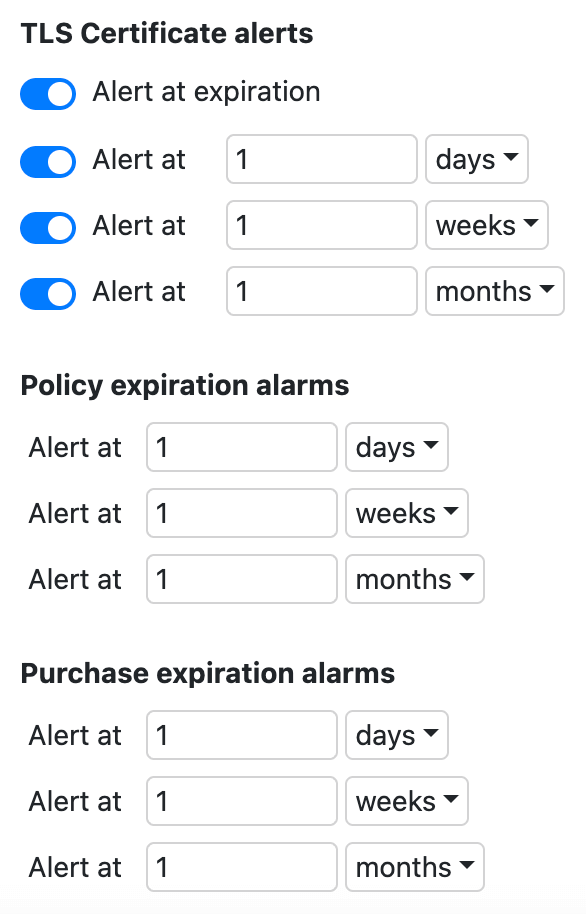
Task: Open the weeks dropdown under TLS Certificate alerts
Action: [487, 225]
